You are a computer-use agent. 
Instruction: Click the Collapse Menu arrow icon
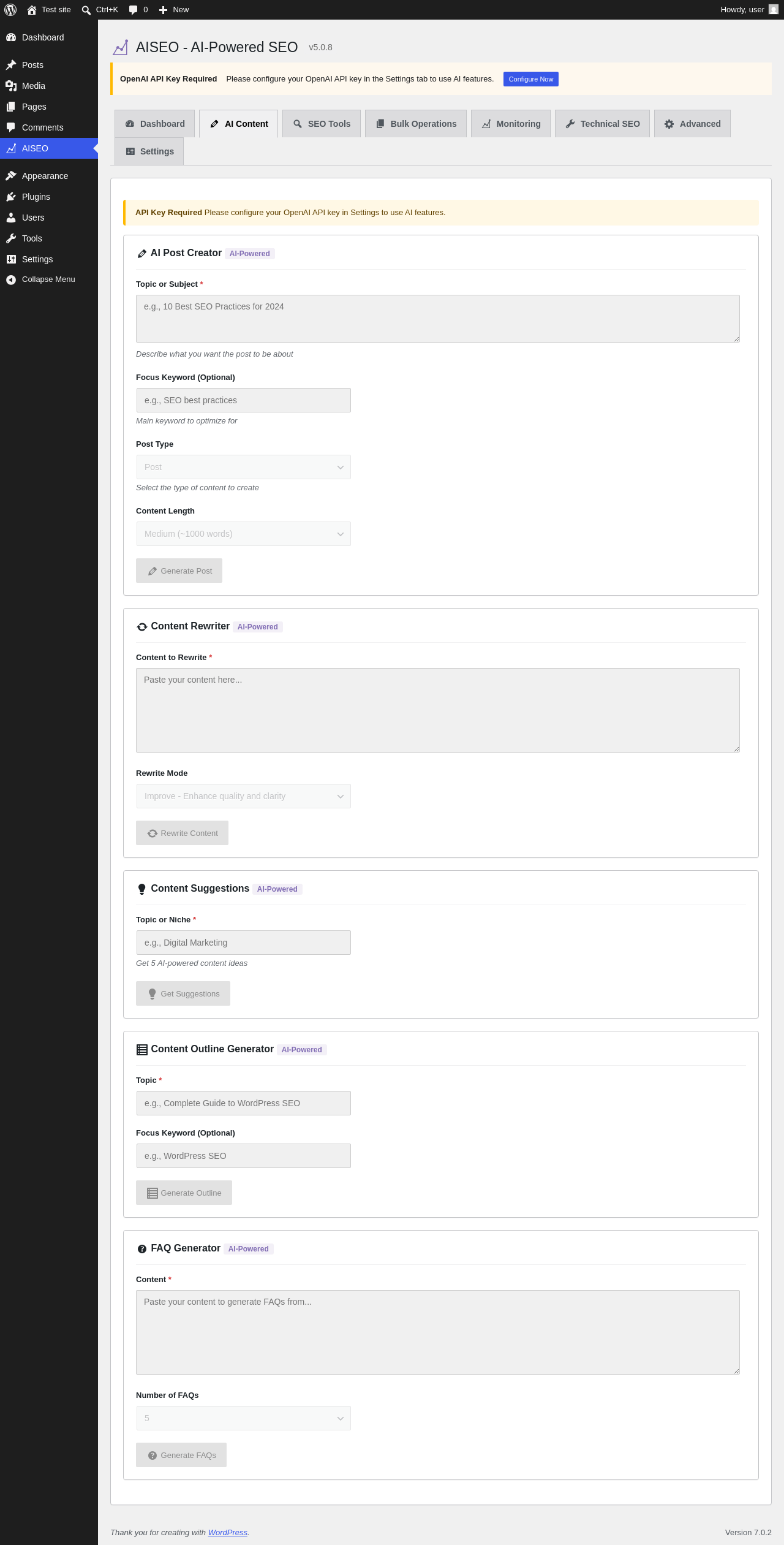pos(10,279)
